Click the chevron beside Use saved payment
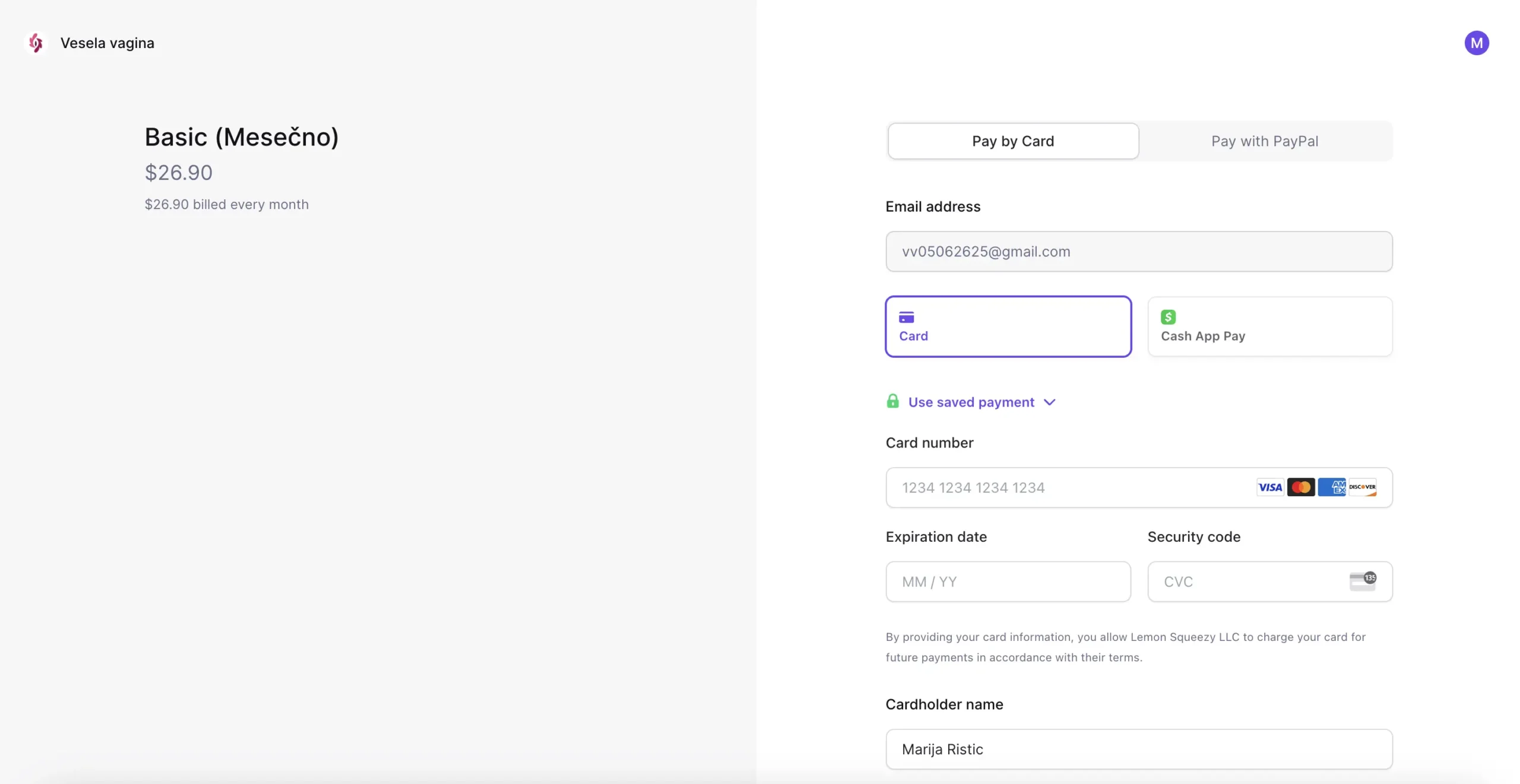 [1049, 402]
